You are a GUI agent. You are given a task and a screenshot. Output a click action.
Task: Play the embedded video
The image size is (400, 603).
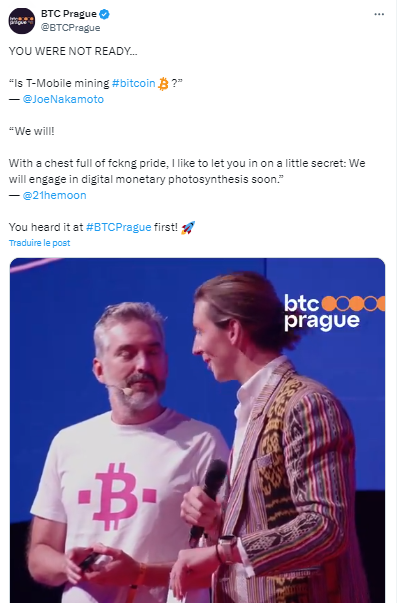point(197,430)
